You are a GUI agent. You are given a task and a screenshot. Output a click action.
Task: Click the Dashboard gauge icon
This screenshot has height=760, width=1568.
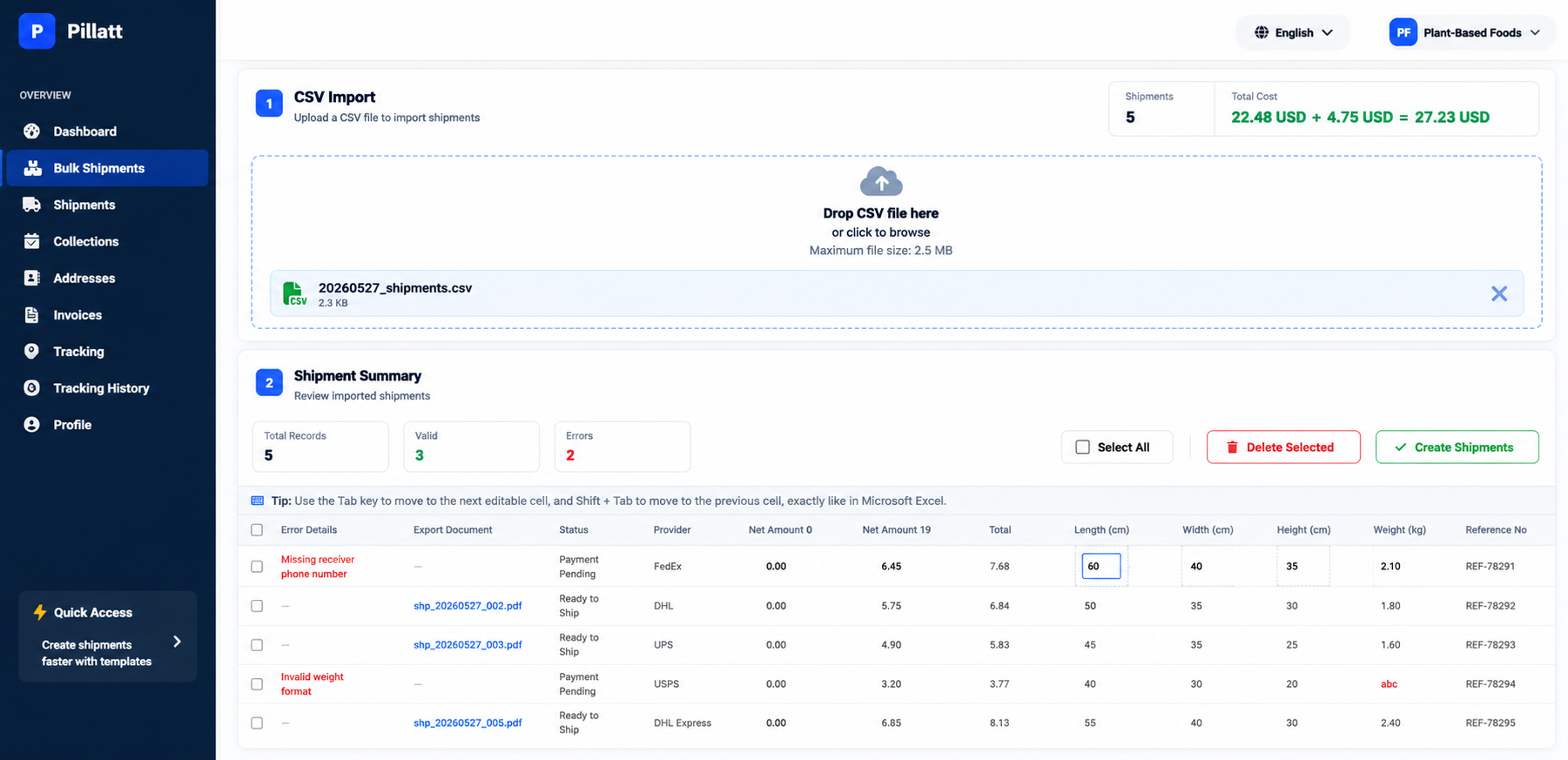[x=32, y=131]
